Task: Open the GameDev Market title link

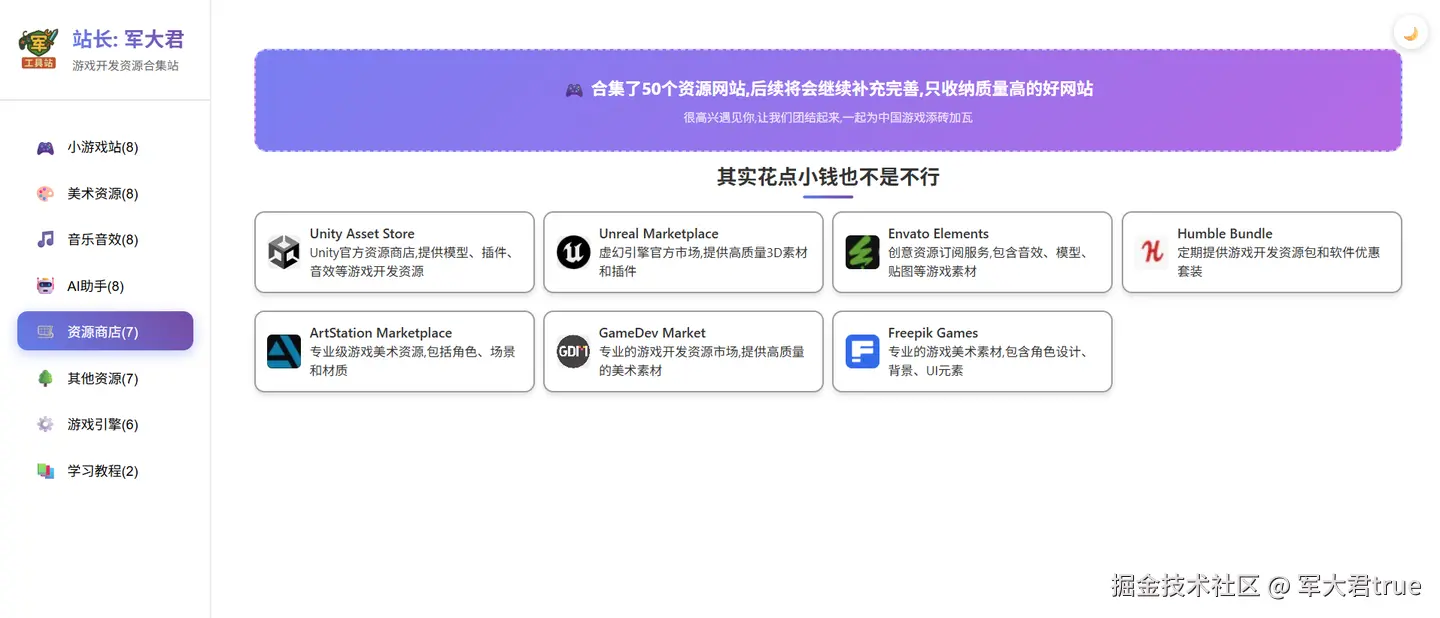Action: 652,333
